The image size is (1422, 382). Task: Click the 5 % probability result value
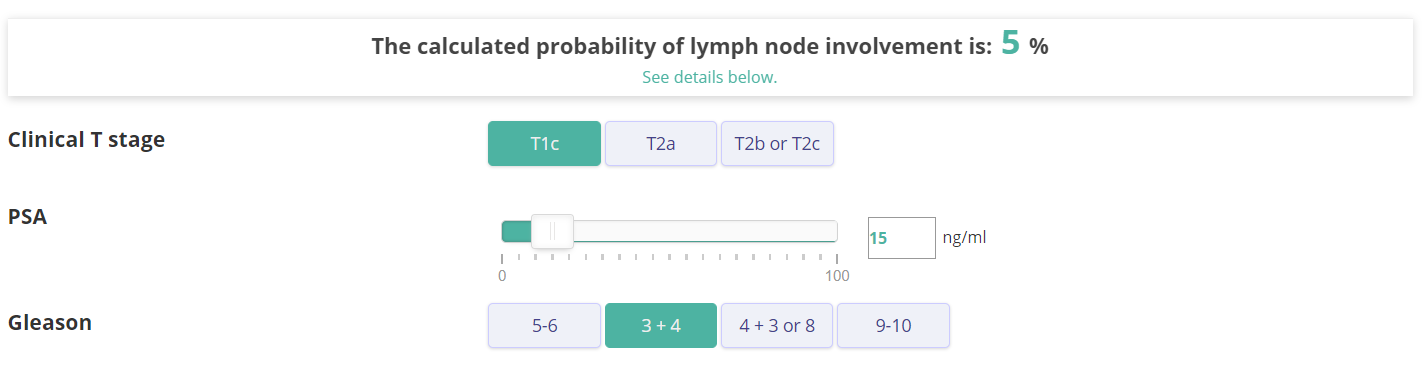1024,44
